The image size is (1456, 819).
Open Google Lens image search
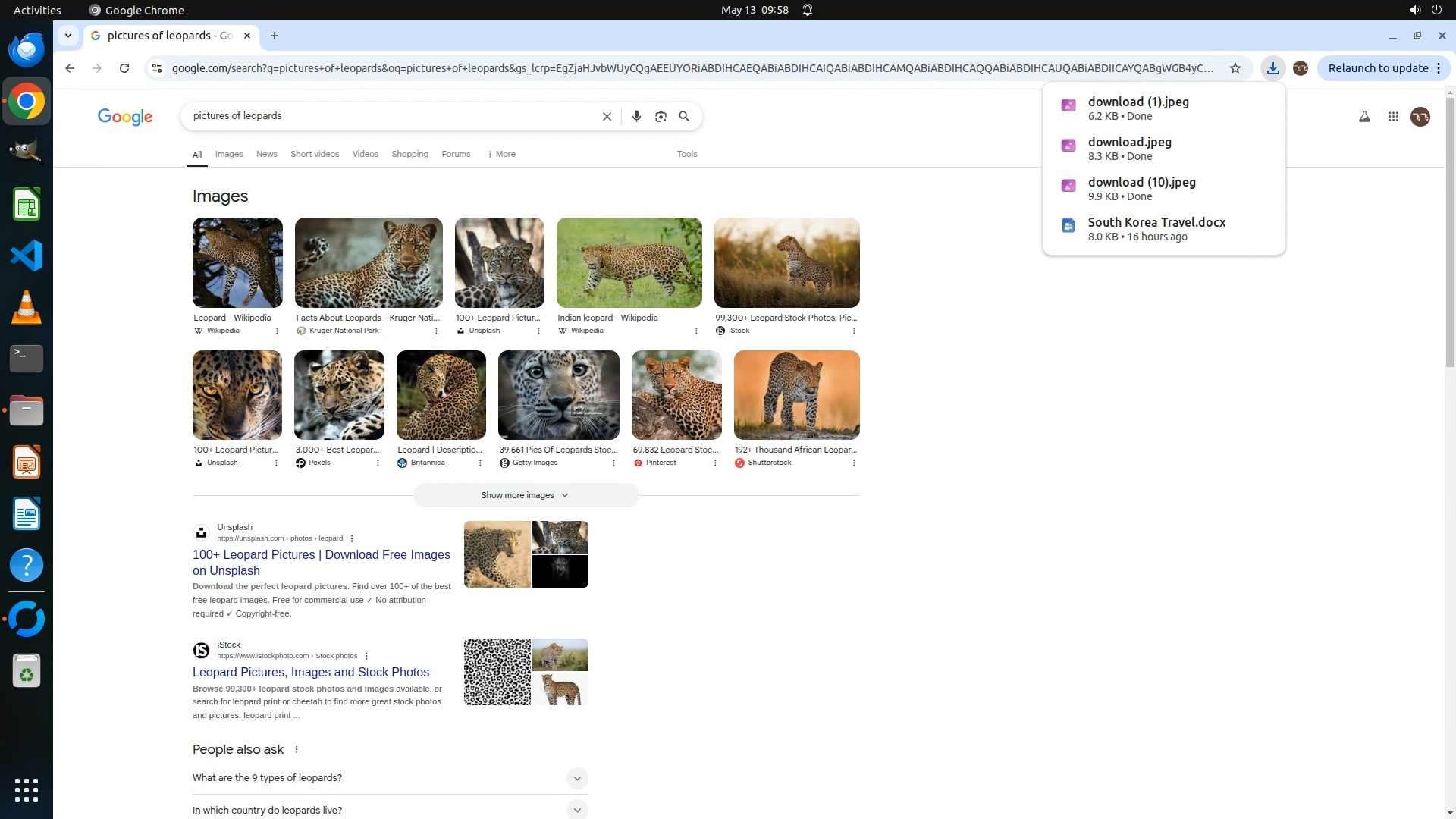(661, 116)
